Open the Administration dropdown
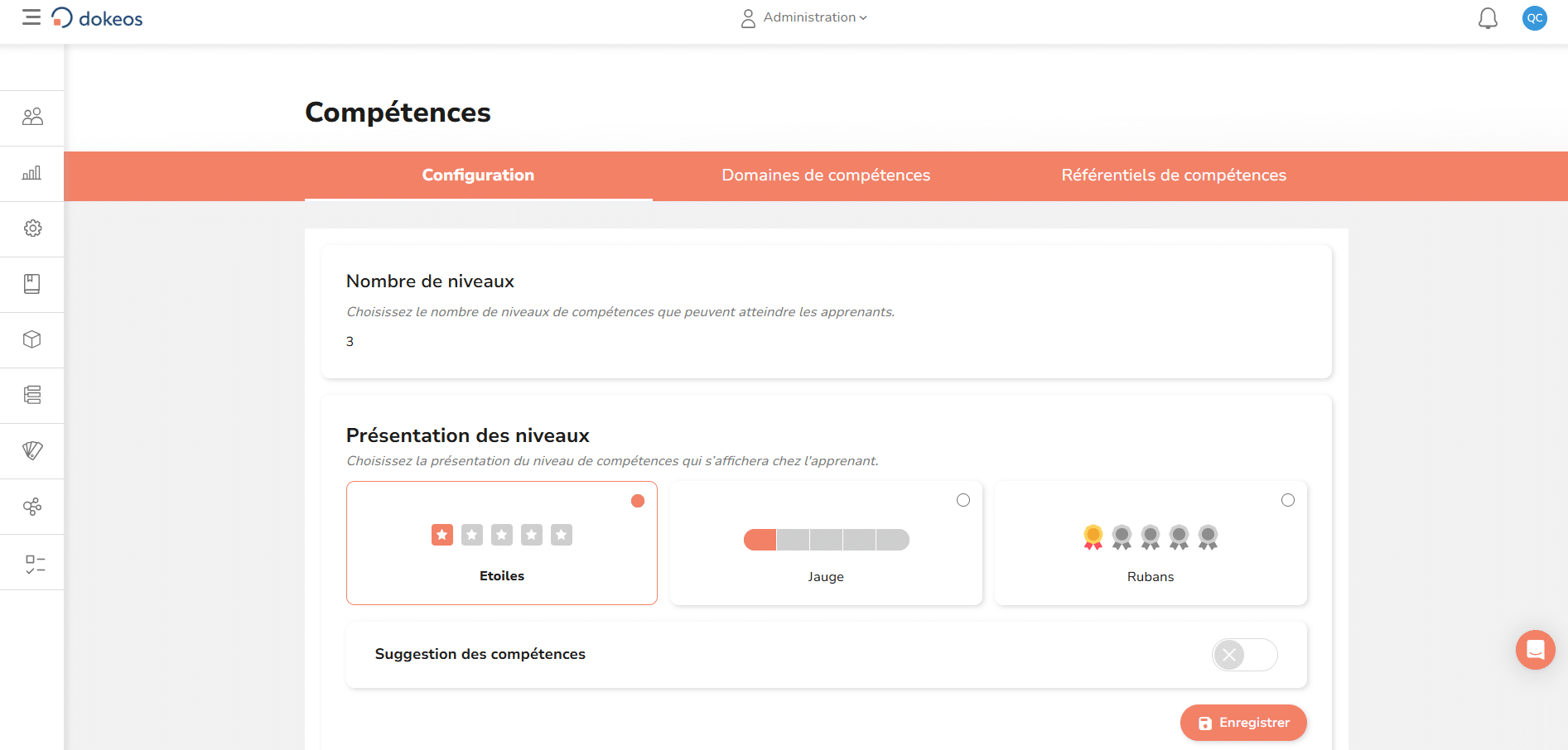This screenshot has width=1568, height=750. point(815,17)
